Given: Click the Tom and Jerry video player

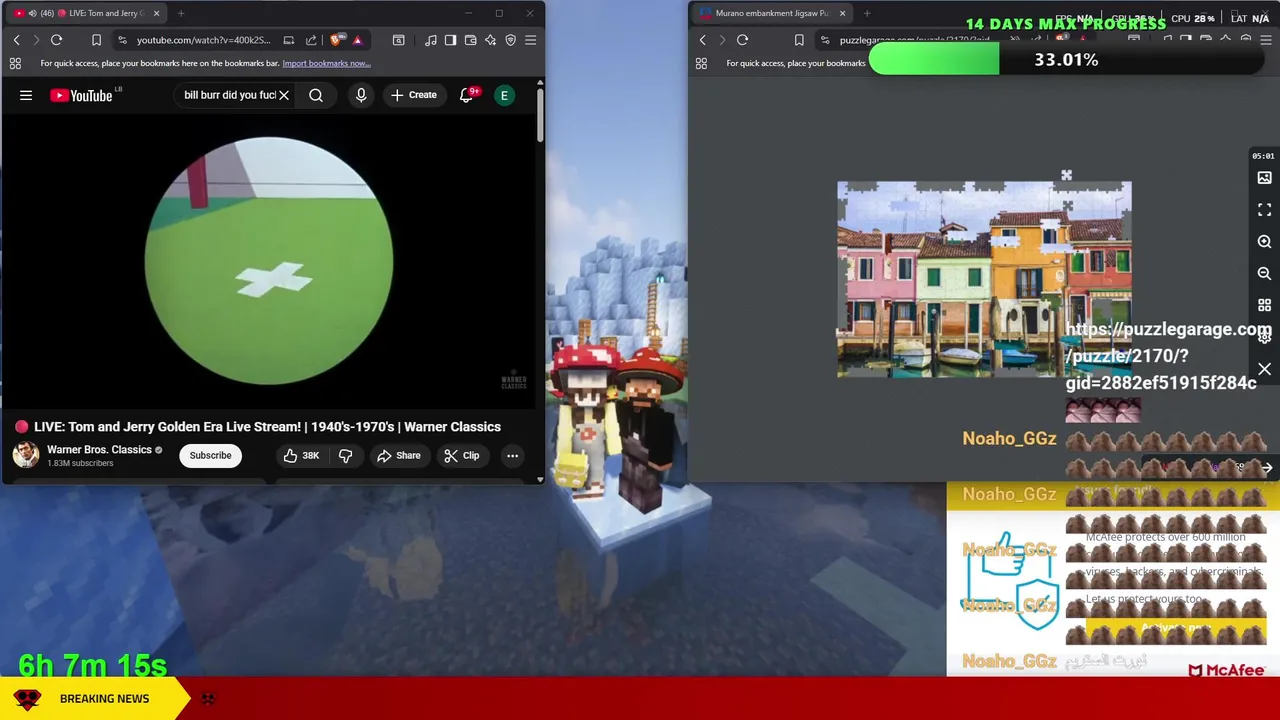Looking at the screenshot, I should [x=271, y=262].
